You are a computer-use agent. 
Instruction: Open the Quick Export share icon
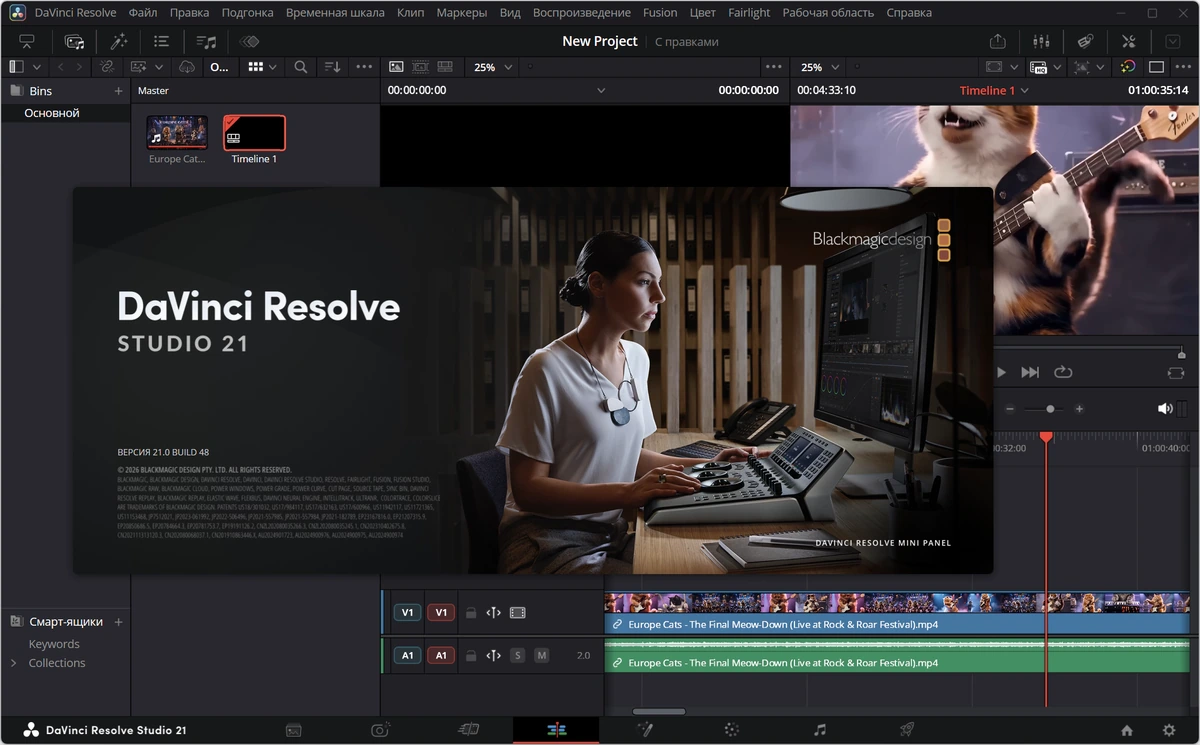997,41
